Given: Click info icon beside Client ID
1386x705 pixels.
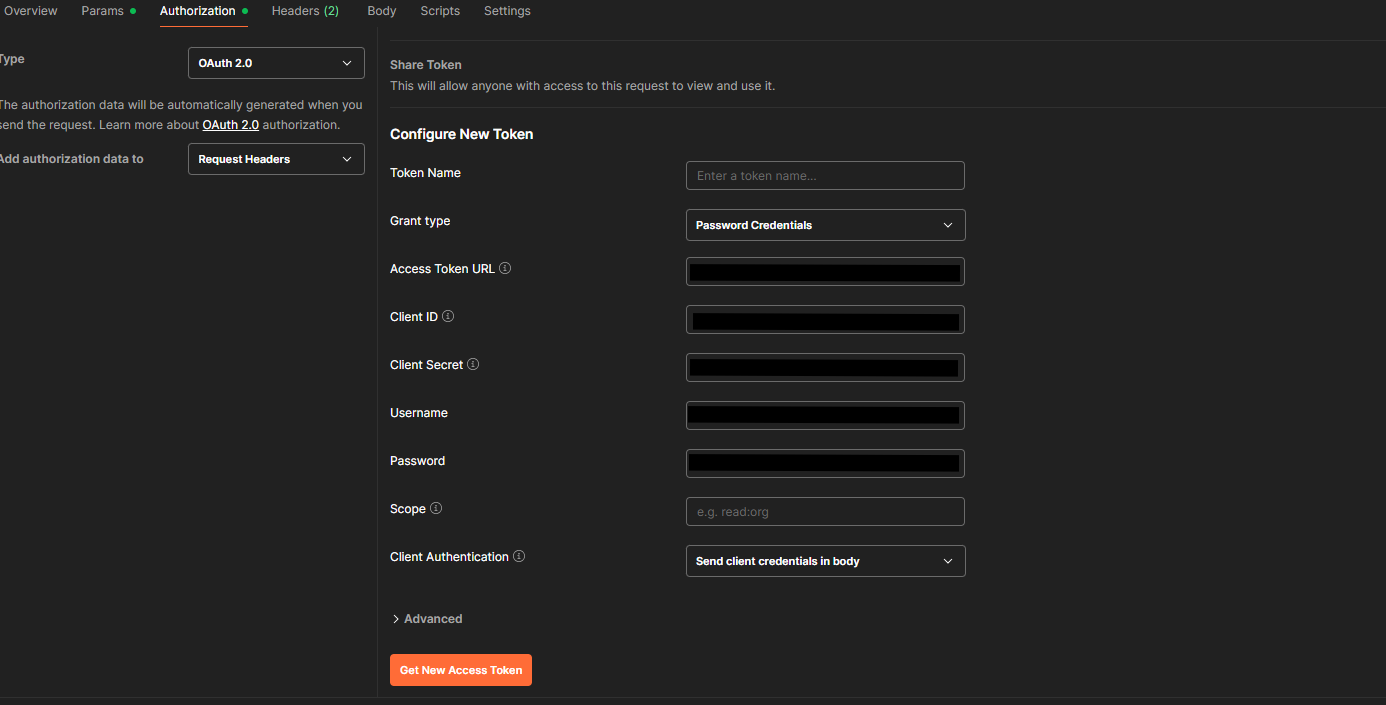Looking at the screenshot, I should [448, 317].
